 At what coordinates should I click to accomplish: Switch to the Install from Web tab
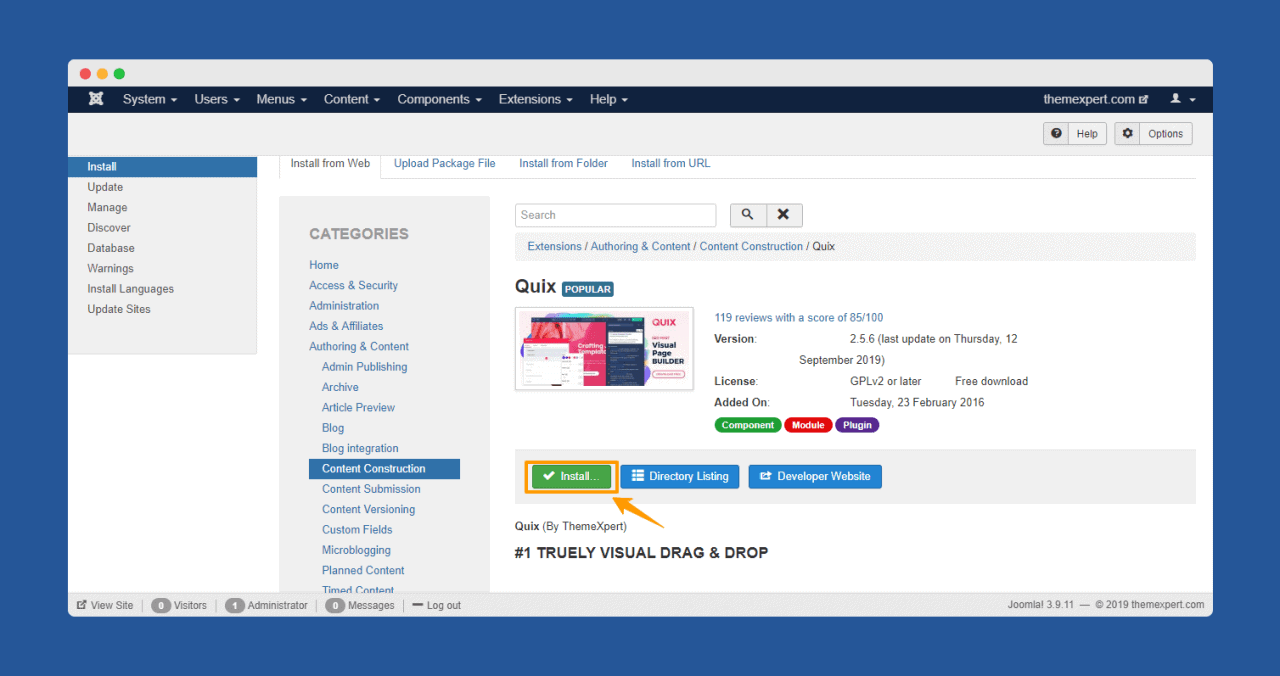[330, 164]
